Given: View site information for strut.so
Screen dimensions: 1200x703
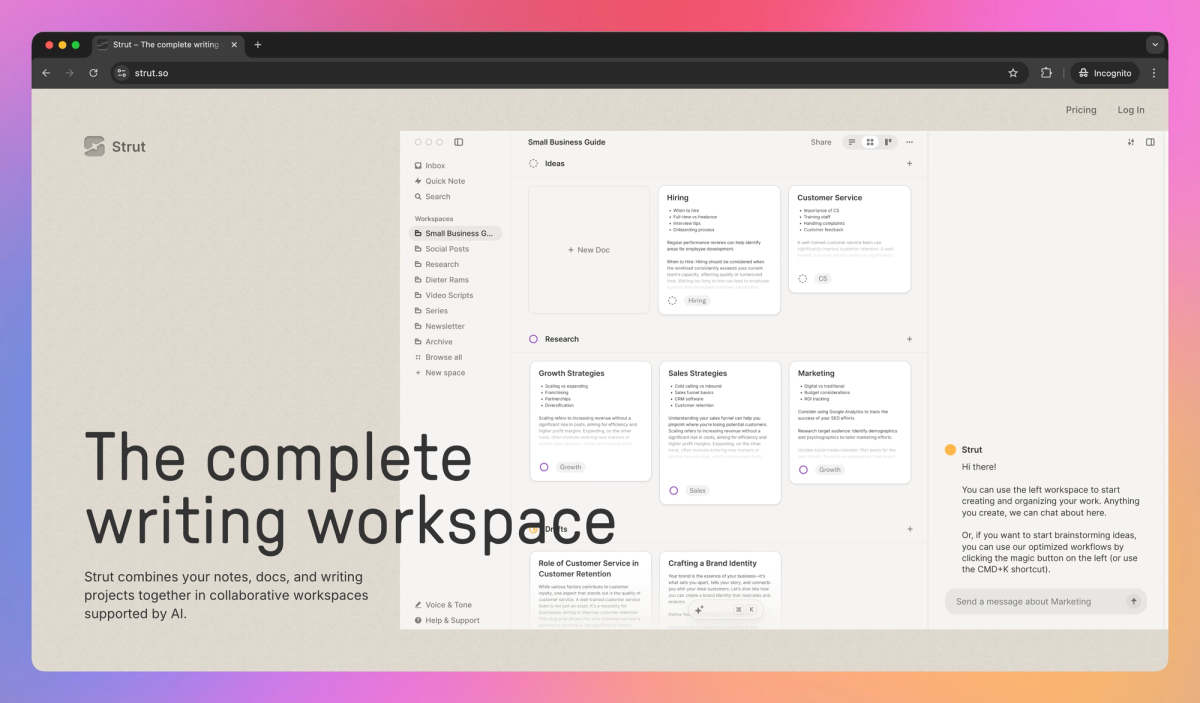Looking at the screenshot, I should [121, 73].
